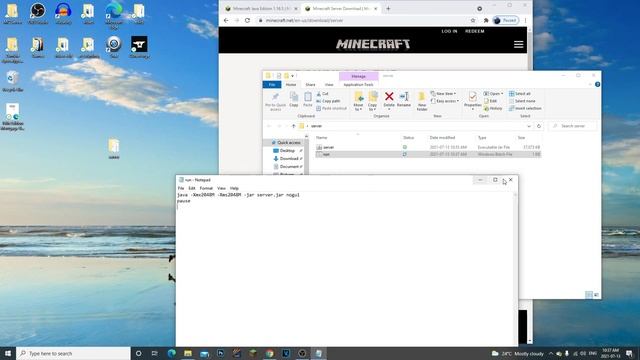Click the taskbar search box

(x=73, y=353)
